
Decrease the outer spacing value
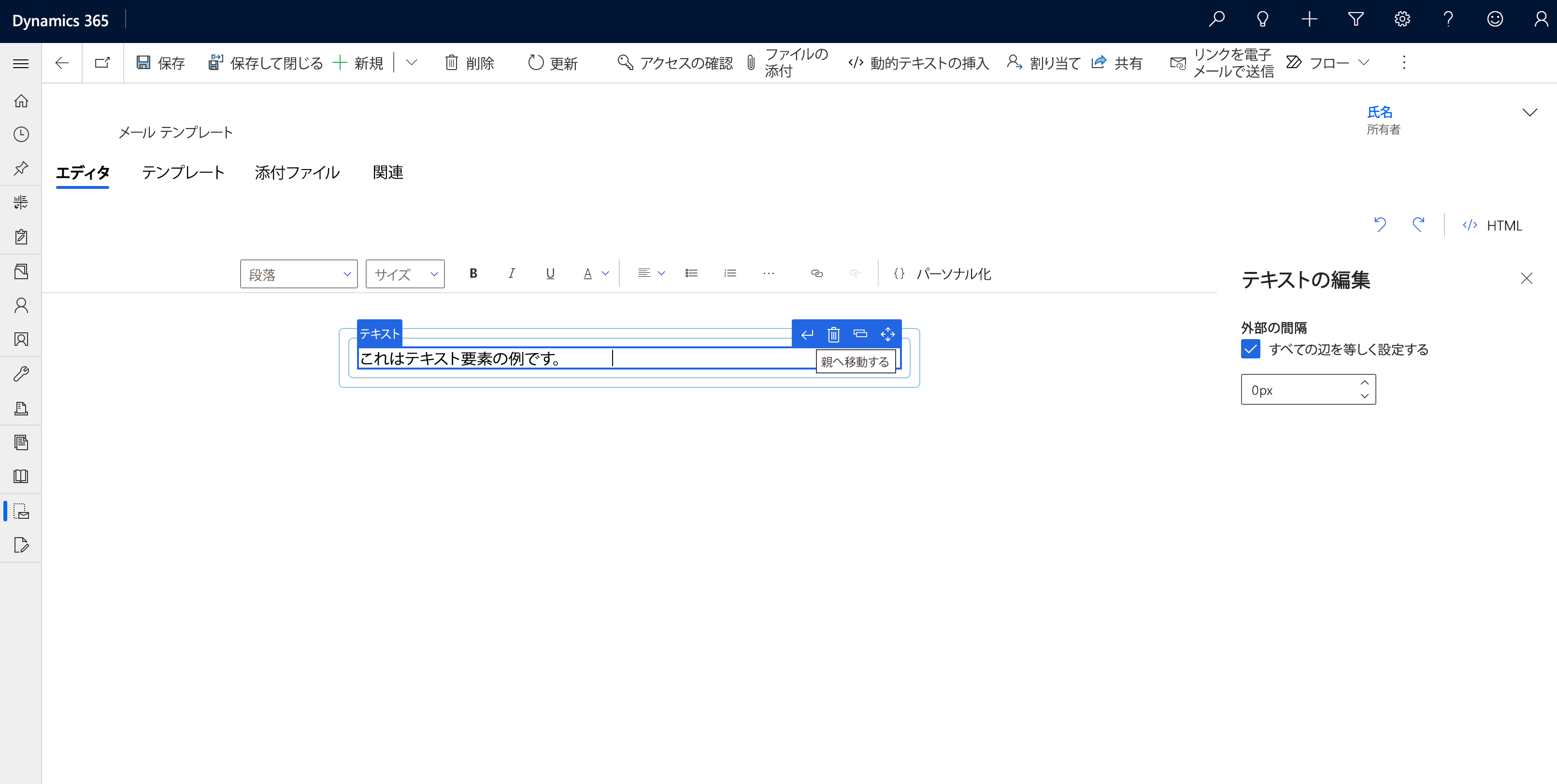(x=1364, y=396)
